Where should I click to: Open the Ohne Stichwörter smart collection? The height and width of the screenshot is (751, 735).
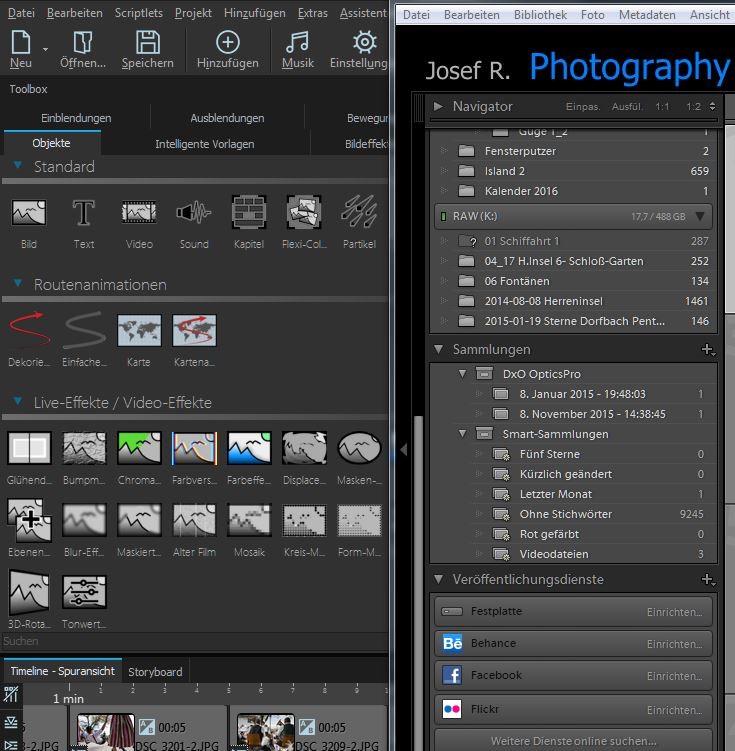[x=565, y=514]
